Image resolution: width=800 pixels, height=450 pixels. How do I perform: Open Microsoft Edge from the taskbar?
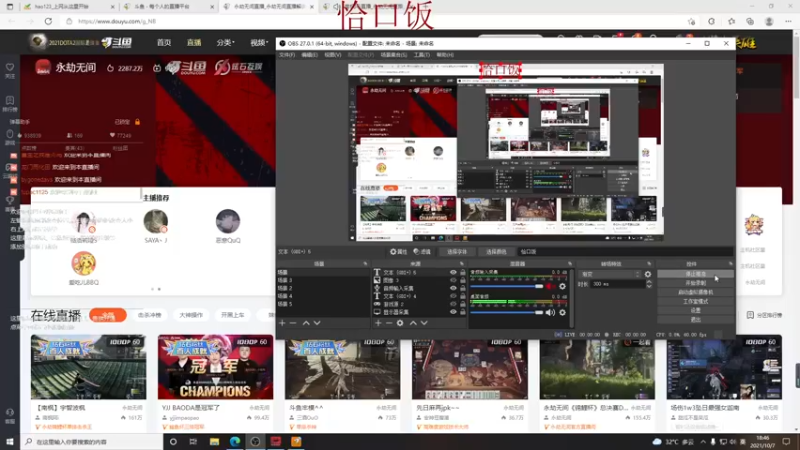click(235, 442)
